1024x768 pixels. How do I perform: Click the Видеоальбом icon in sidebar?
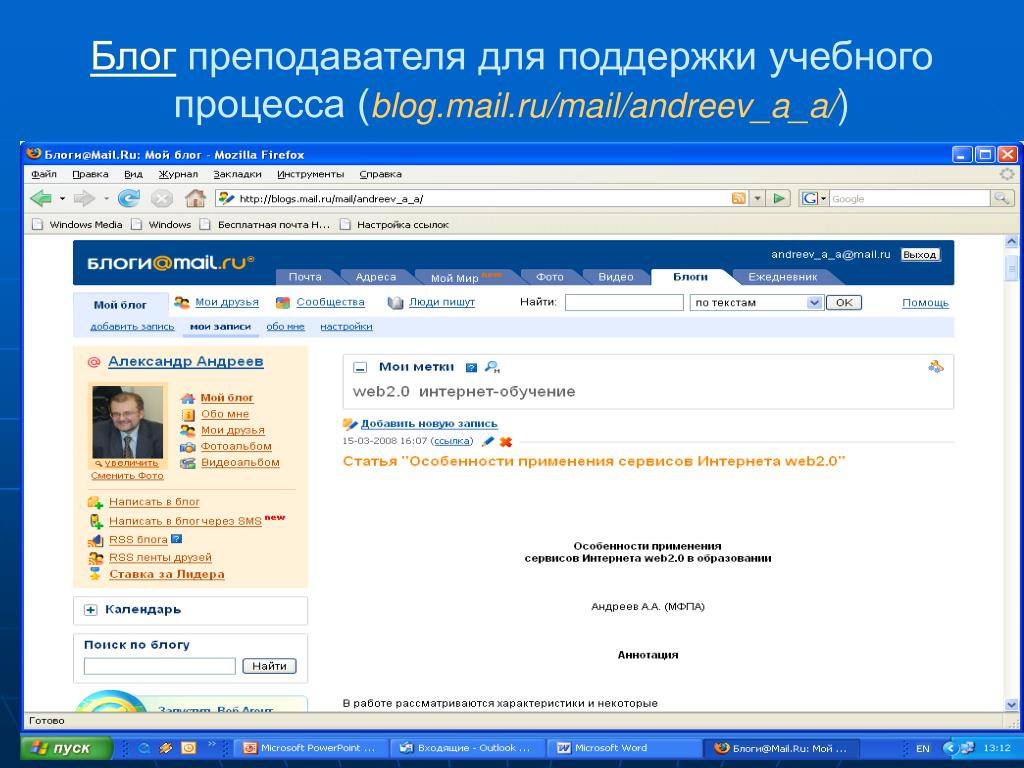tap(187, 463)
